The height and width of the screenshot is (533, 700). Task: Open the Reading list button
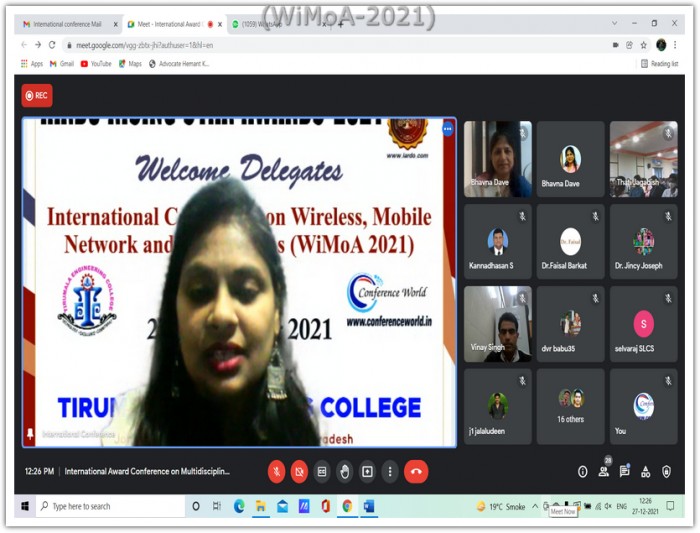click(658, 63)
